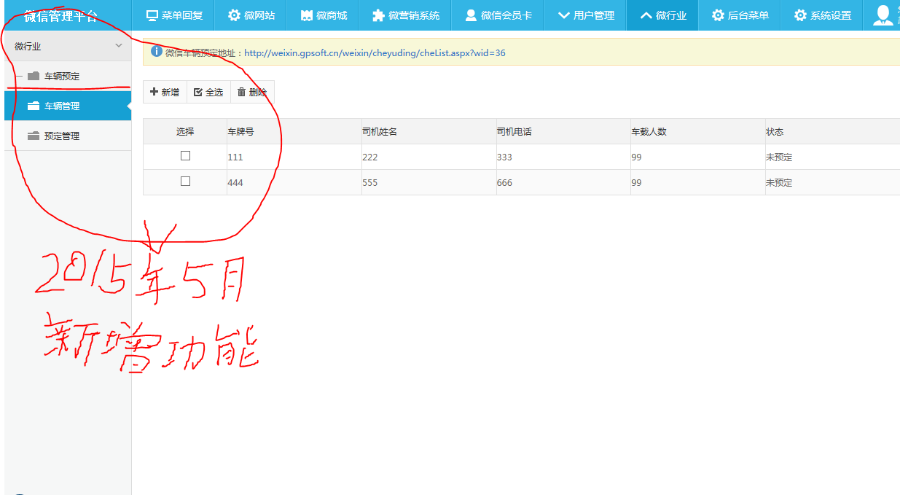Expand the 用户管理 menu
The image size is (900, 495).
click(585, 16)
